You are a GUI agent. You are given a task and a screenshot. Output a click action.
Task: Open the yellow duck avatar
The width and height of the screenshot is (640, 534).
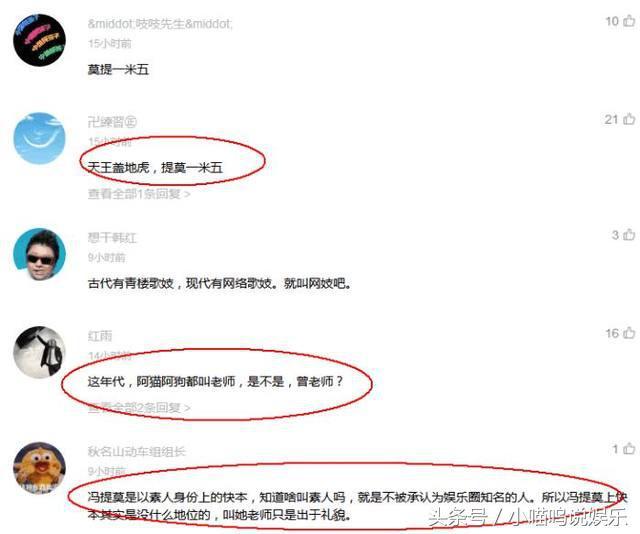[x=39, y=468]
